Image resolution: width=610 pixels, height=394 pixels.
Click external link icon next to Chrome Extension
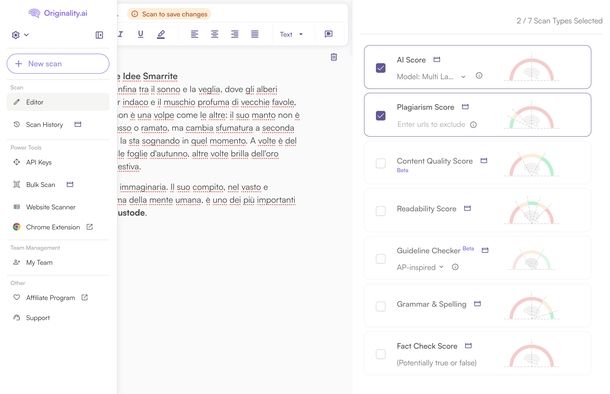point(89,227)
